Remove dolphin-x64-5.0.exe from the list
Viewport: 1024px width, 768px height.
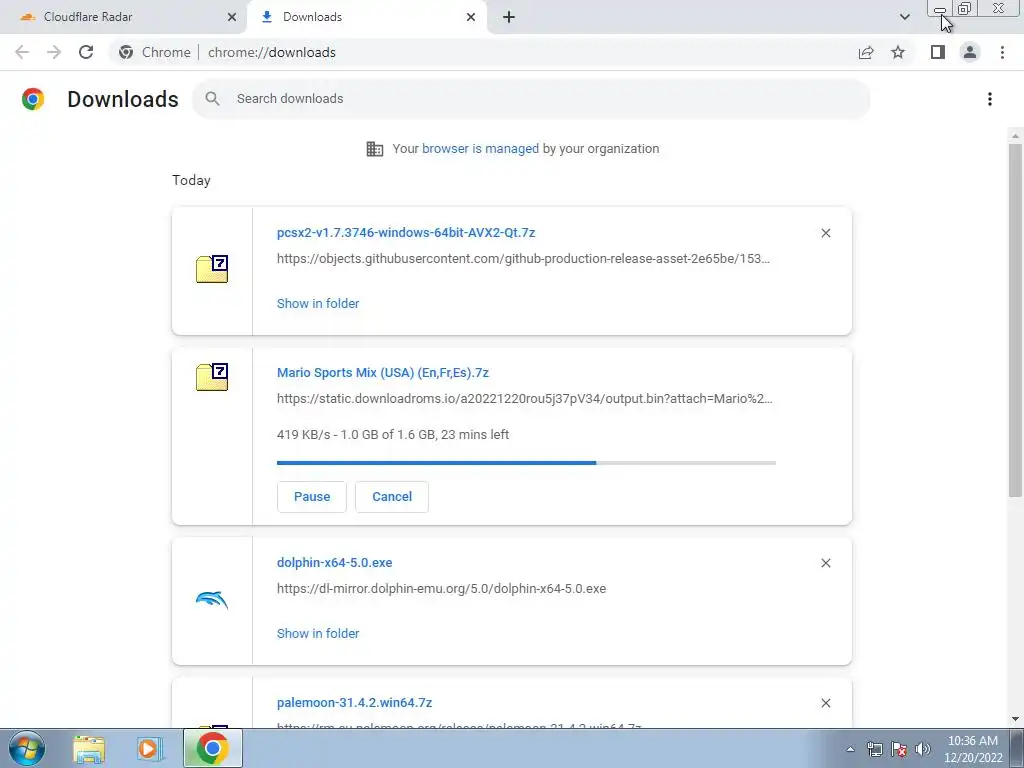[x=825, y=563]
